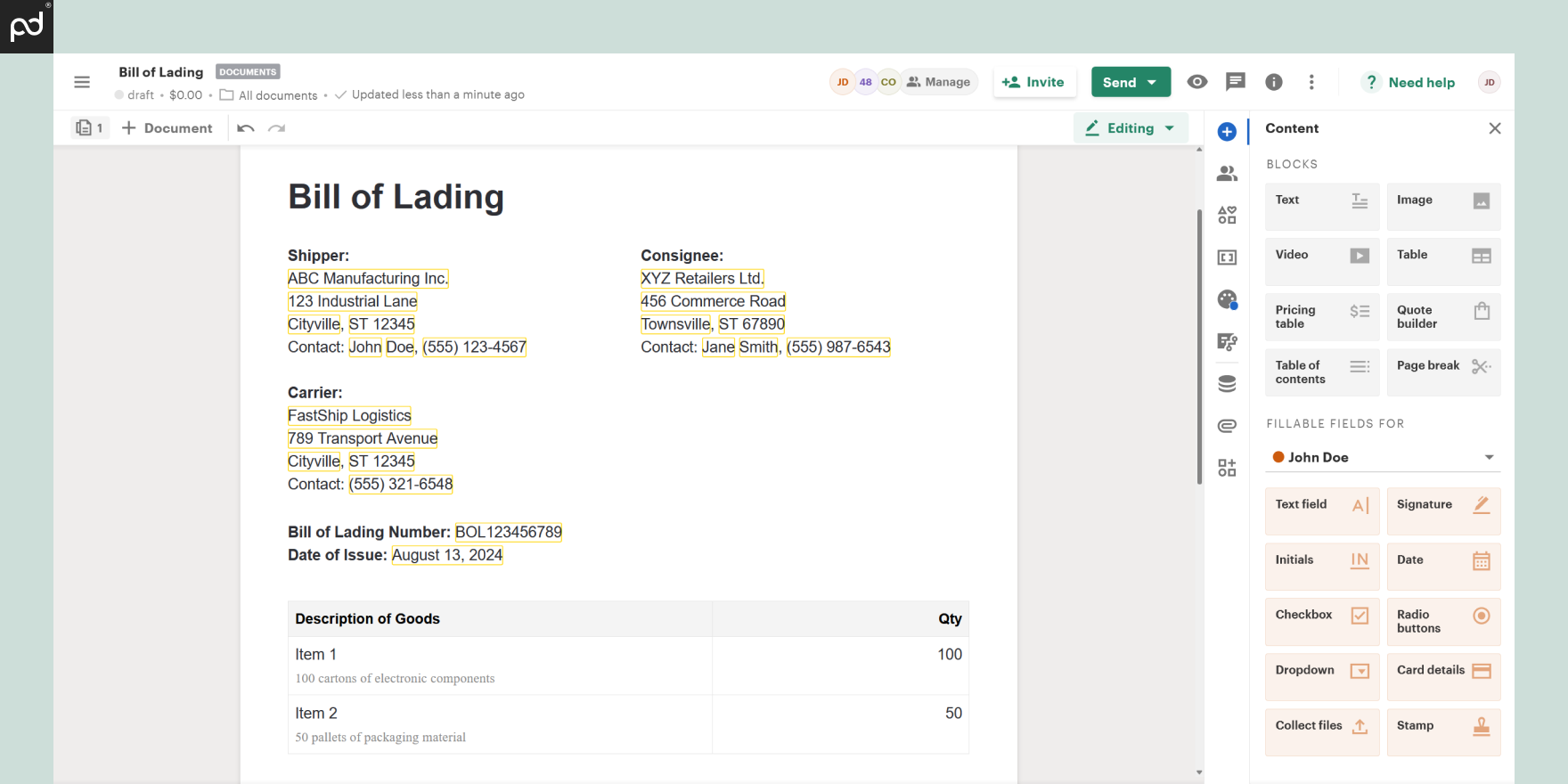Screen dimensions: 1568x784
Task: Click the CO recipient avatar
Action: pos(888,82)
